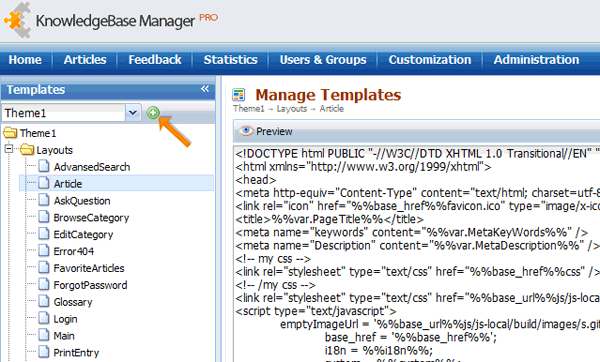Collapse the Layouts tree node
Image resolution: width=600 pixels, height=362 pixels.
click(9, 149)
